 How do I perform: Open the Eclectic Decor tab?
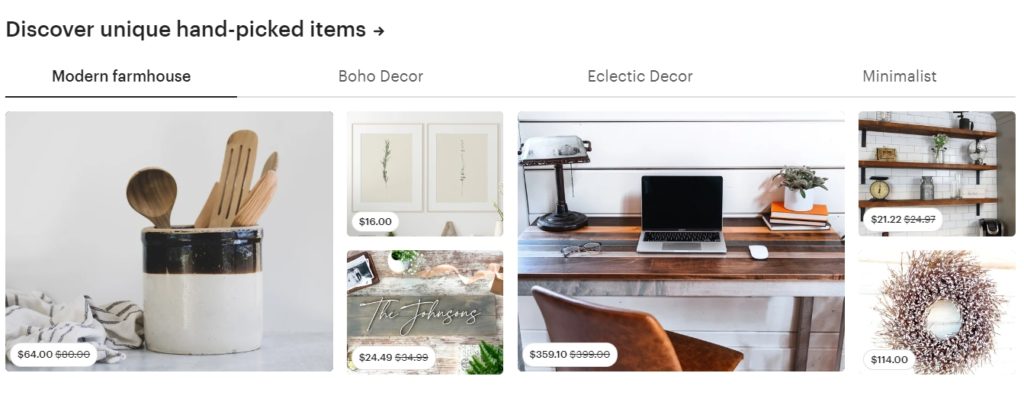(x=639, y=76)
